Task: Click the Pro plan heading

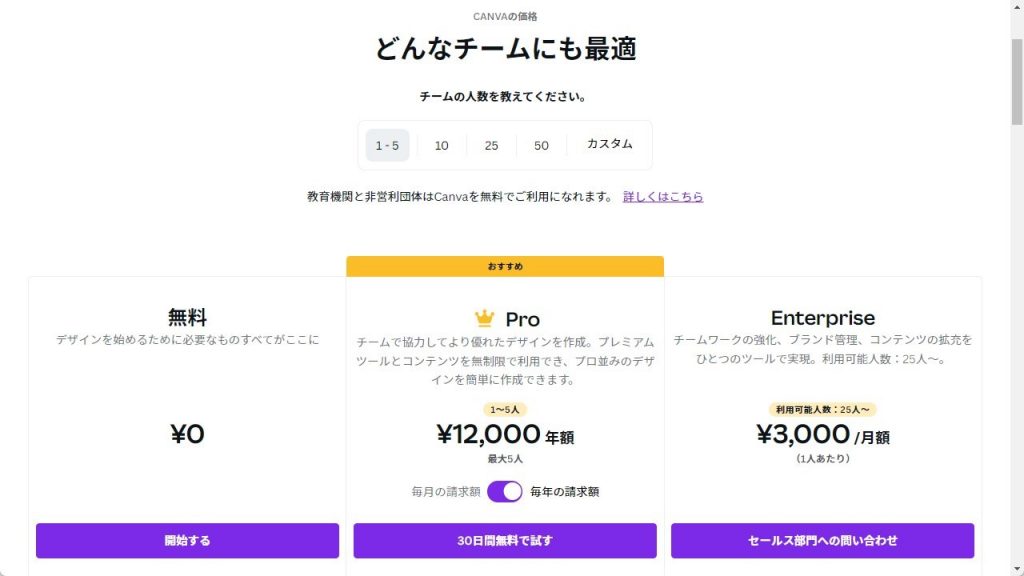Action: (x=522, y=319)
